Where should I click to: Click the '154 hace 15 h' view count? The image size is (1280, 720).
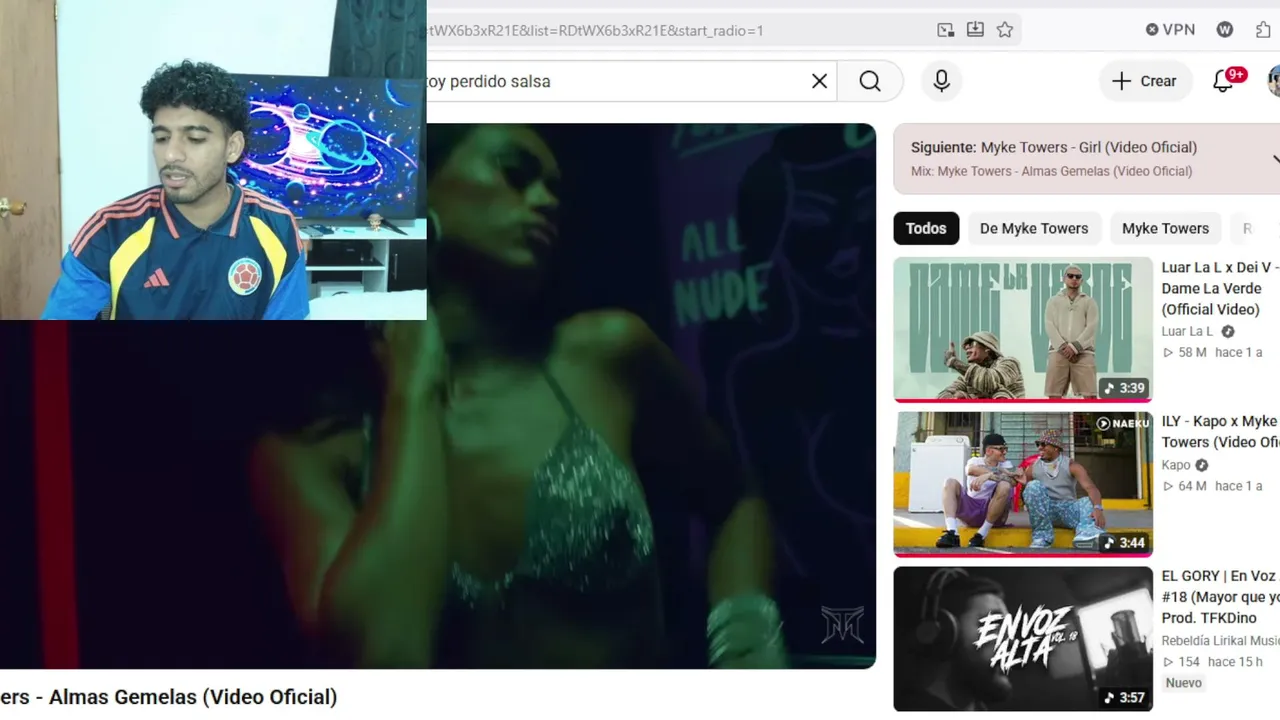click(x=1212, y=662)
